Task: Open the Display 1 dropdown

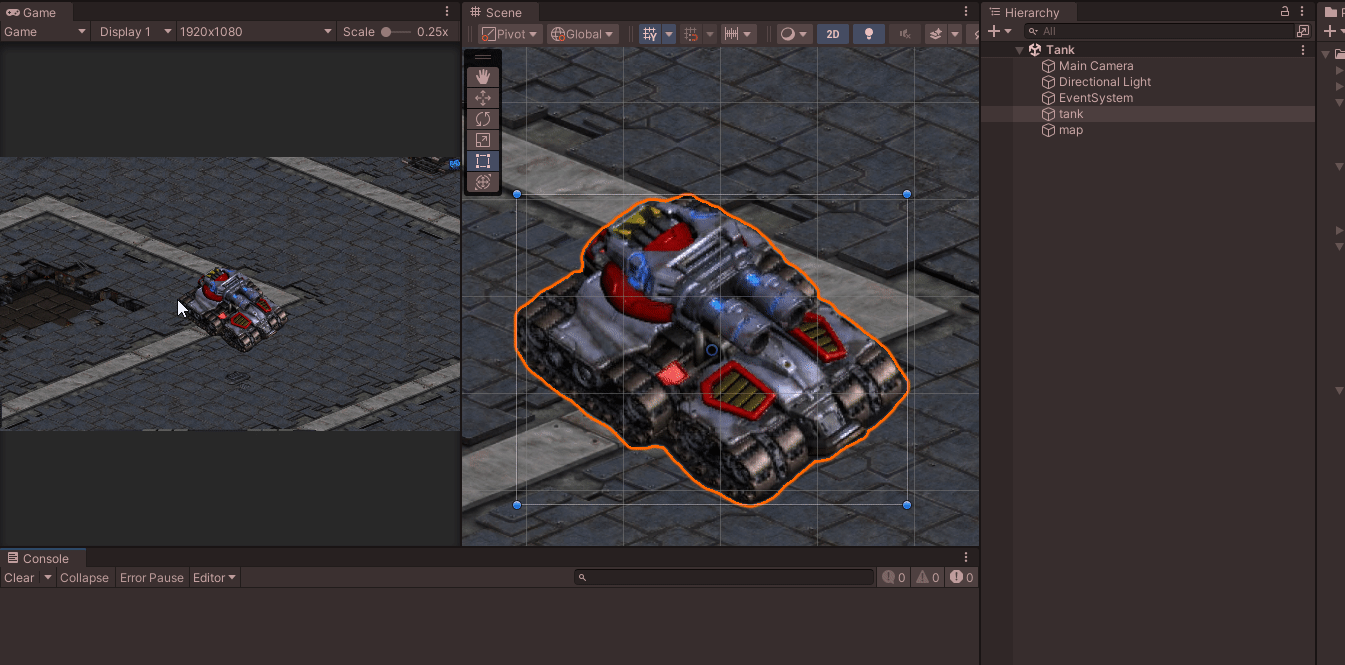Action: (135, 32)
